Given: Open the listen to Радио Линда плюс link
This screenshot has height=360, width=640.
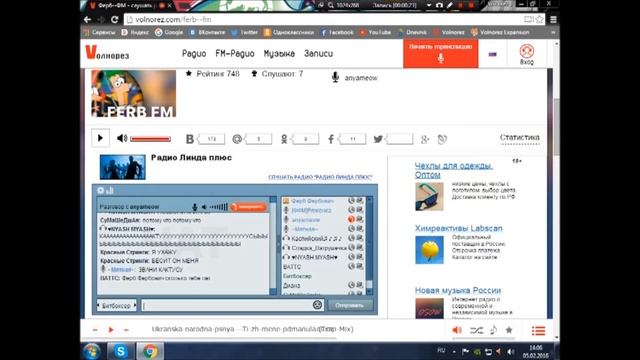Looking at the screenshot, I should coord(320,177).
